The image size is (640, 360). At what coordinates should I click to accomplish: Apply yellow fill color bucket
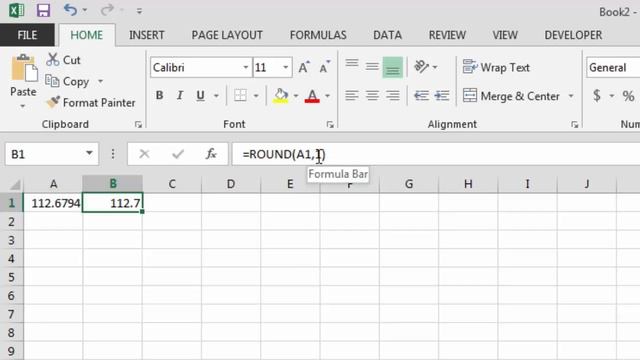pyautogui.click(x=281, y=96)
